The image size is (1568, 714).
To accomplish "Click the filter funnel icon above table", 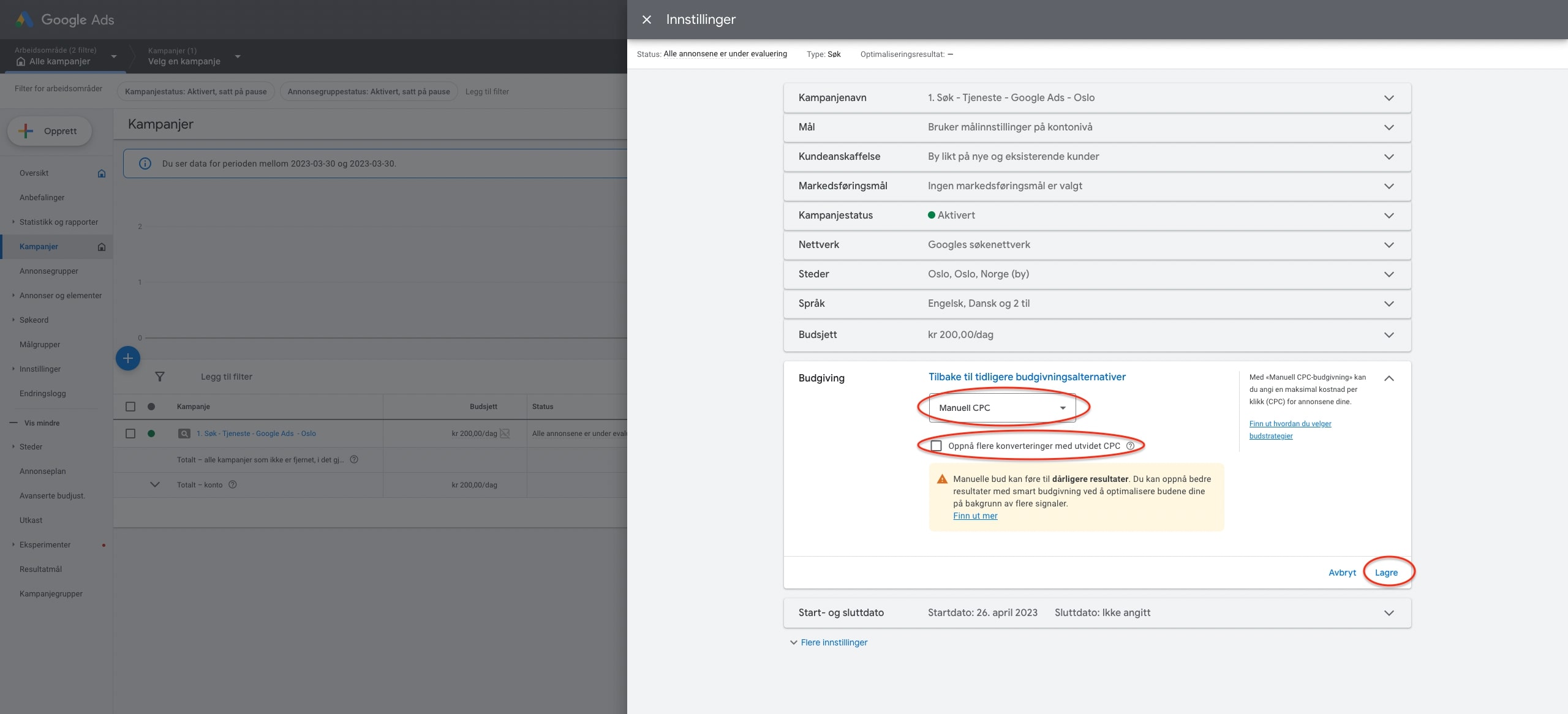I will [160, 377].
